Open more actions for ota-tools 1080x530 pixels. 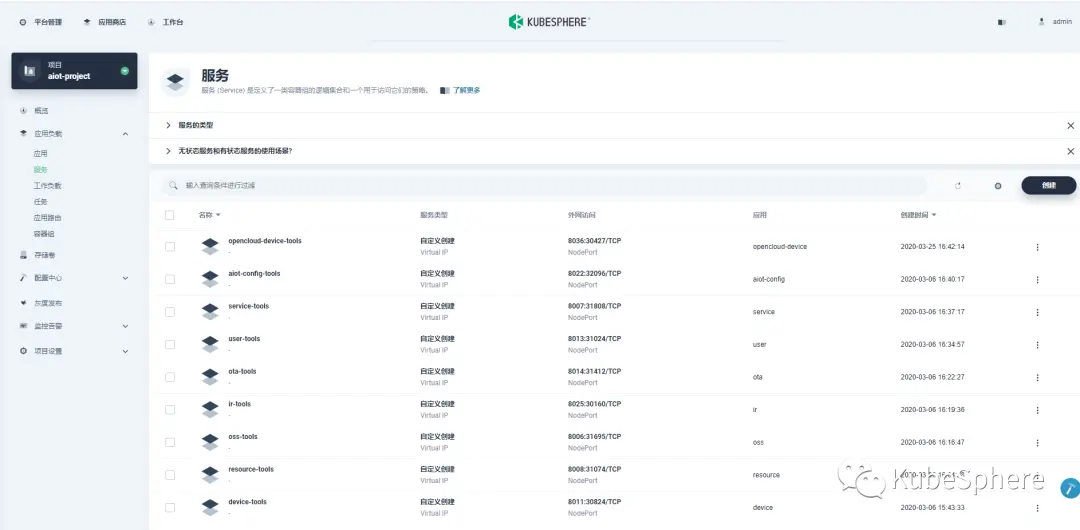click(1037, 377)
